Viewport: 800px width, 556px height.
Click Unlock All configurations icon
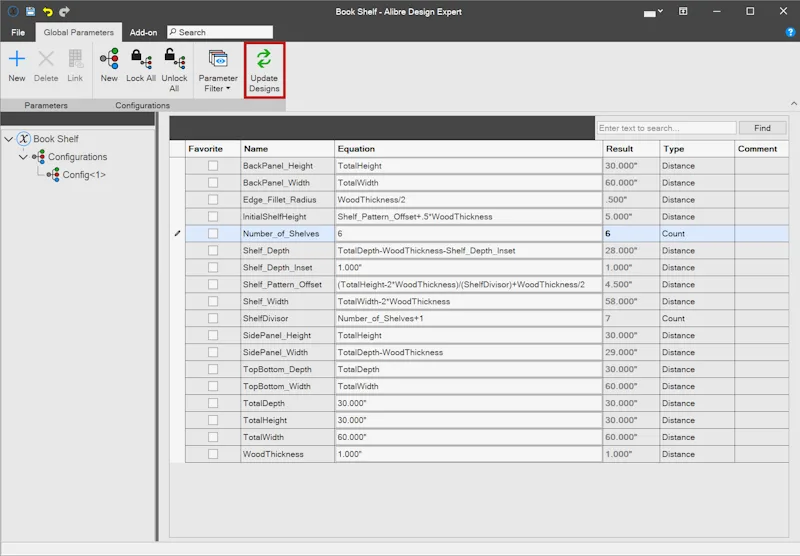[174, 59]
